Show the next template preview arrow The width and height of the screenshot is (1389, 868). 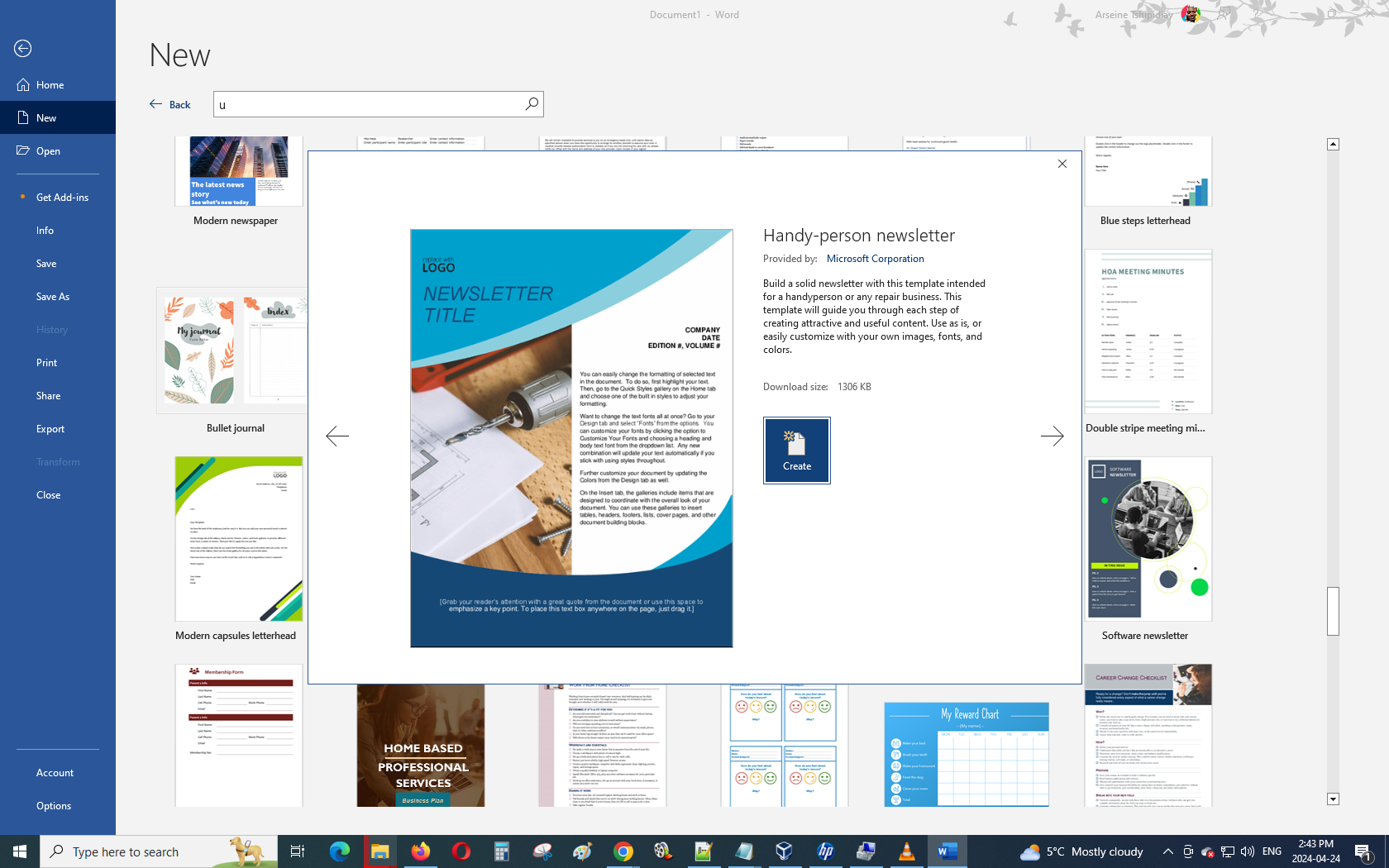1052,436
